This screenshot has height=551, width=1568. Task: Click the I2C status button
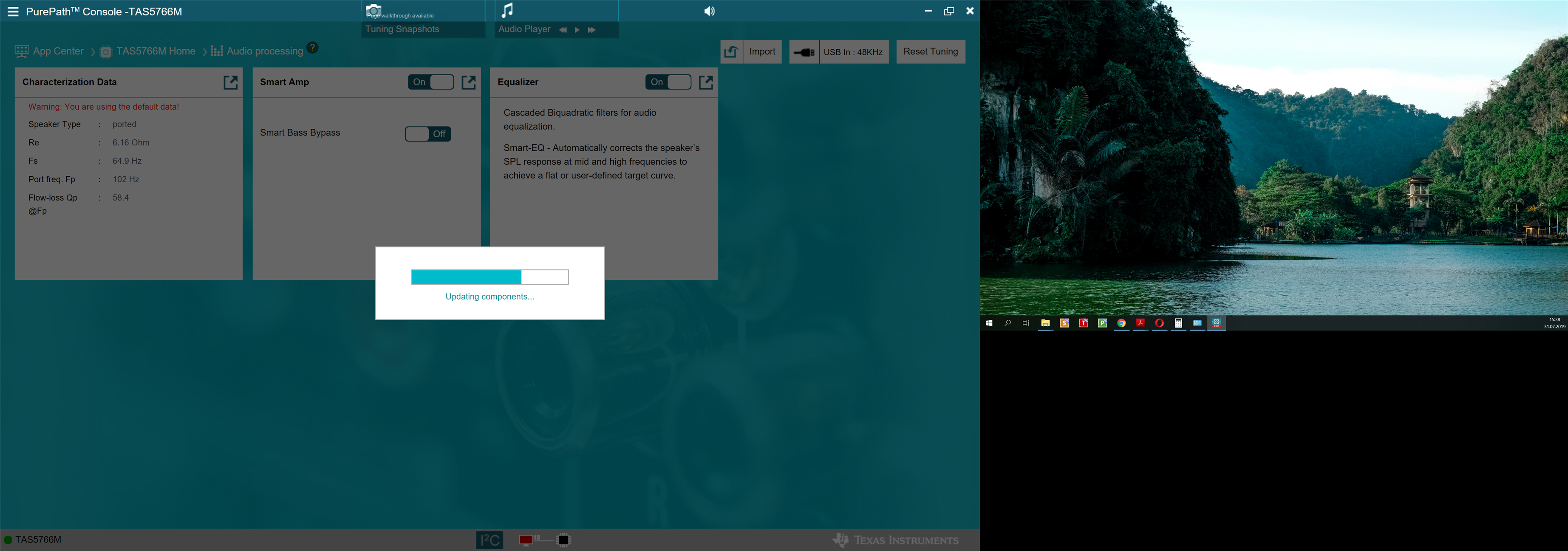[x=490, y=540]
